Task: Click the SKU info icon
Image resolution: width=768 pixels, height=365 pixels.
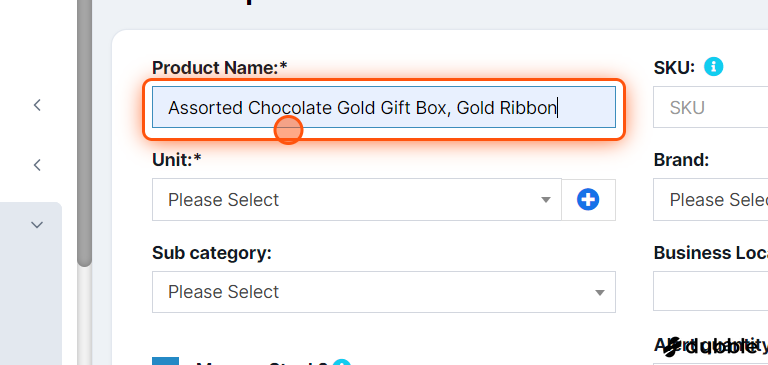Action: [713, 67]
